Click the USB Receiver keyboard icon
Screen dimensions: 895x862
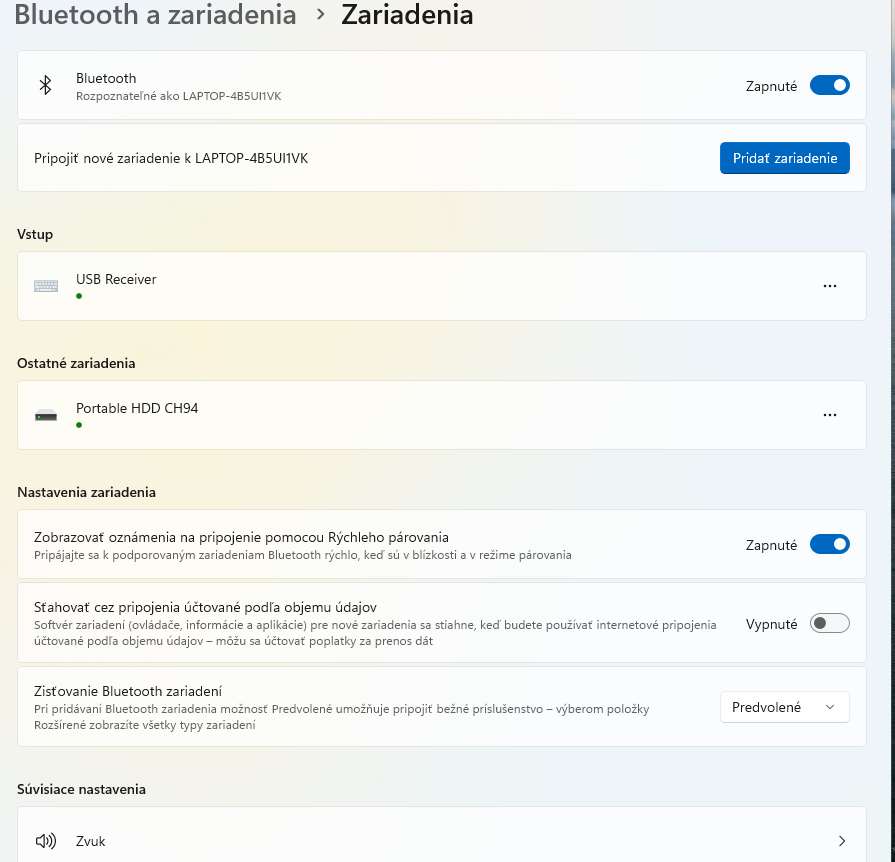(46, 286)
